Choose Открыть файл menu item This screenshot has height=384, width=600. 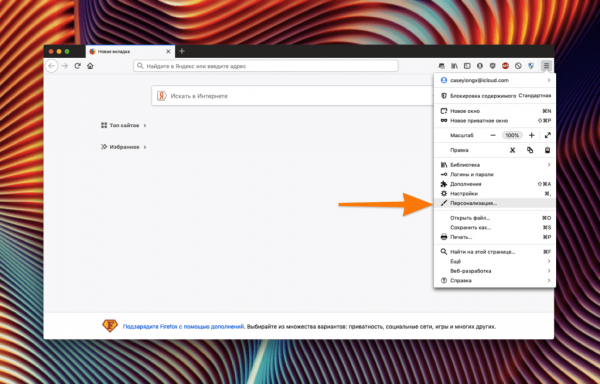(x=495, y=218)
